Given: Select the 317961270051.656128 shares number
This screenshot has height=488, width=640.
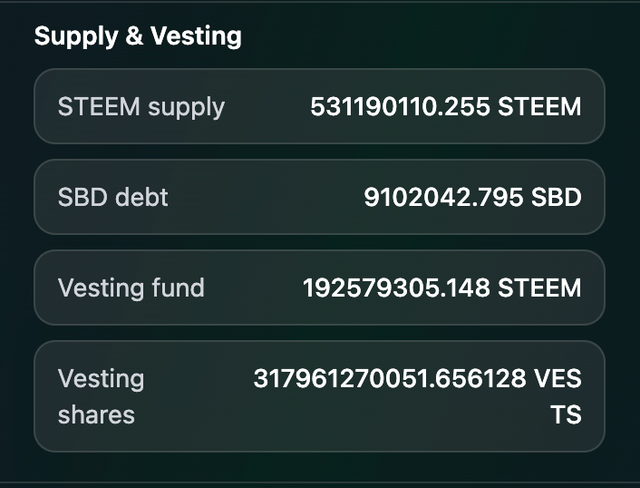Looking at the screenshot, I should 390,379.
